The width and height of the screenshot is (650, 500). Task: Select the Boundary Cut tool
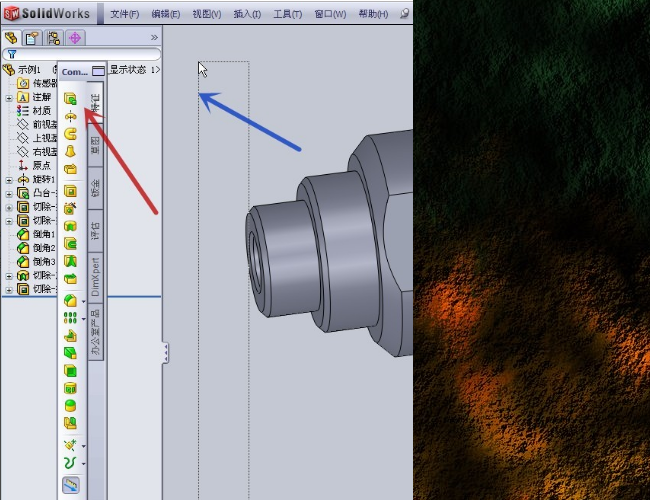tap(70, 278)
